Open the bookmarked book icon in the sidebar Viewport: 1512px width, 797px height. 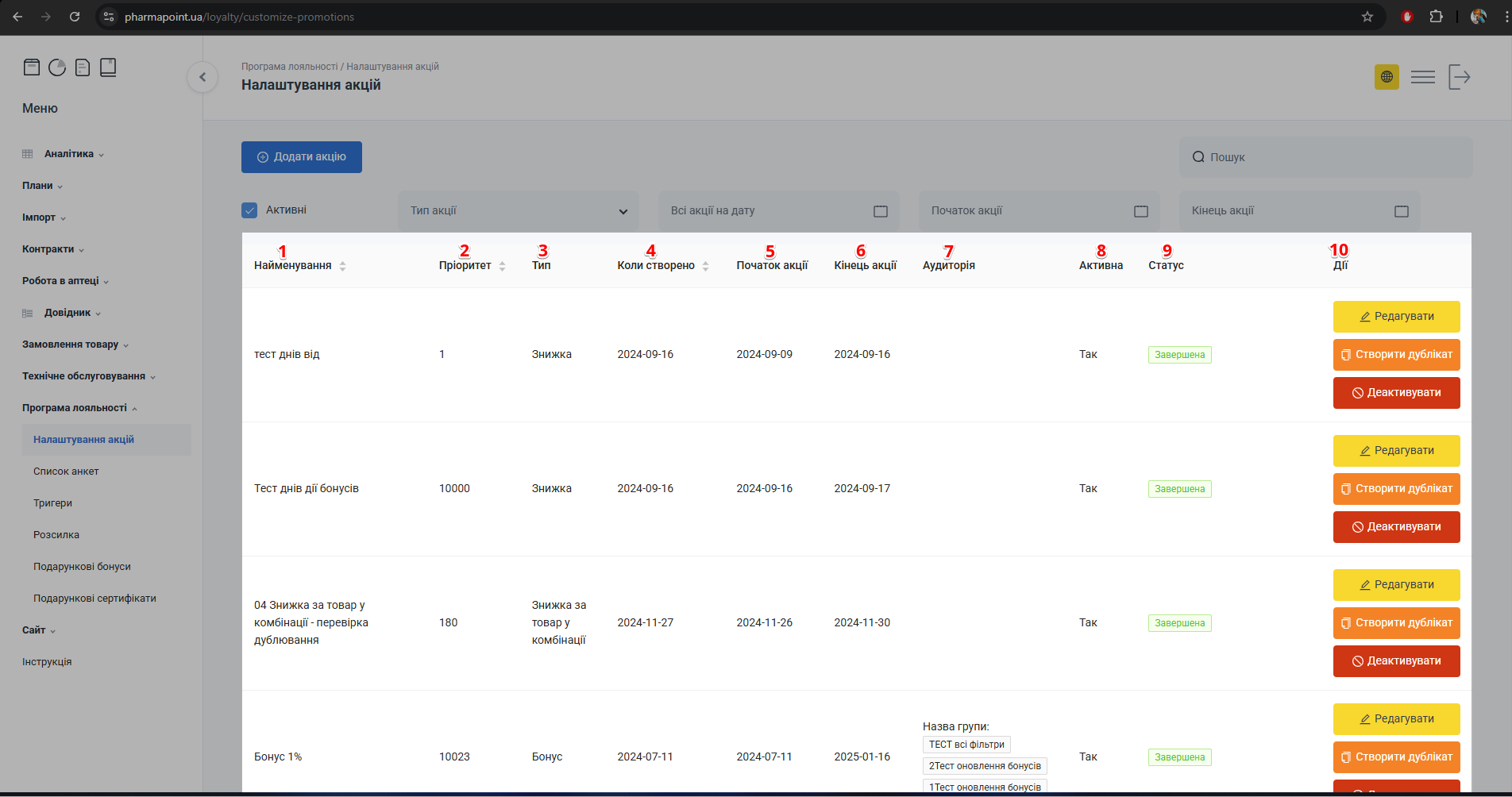(x=108, y=67)
